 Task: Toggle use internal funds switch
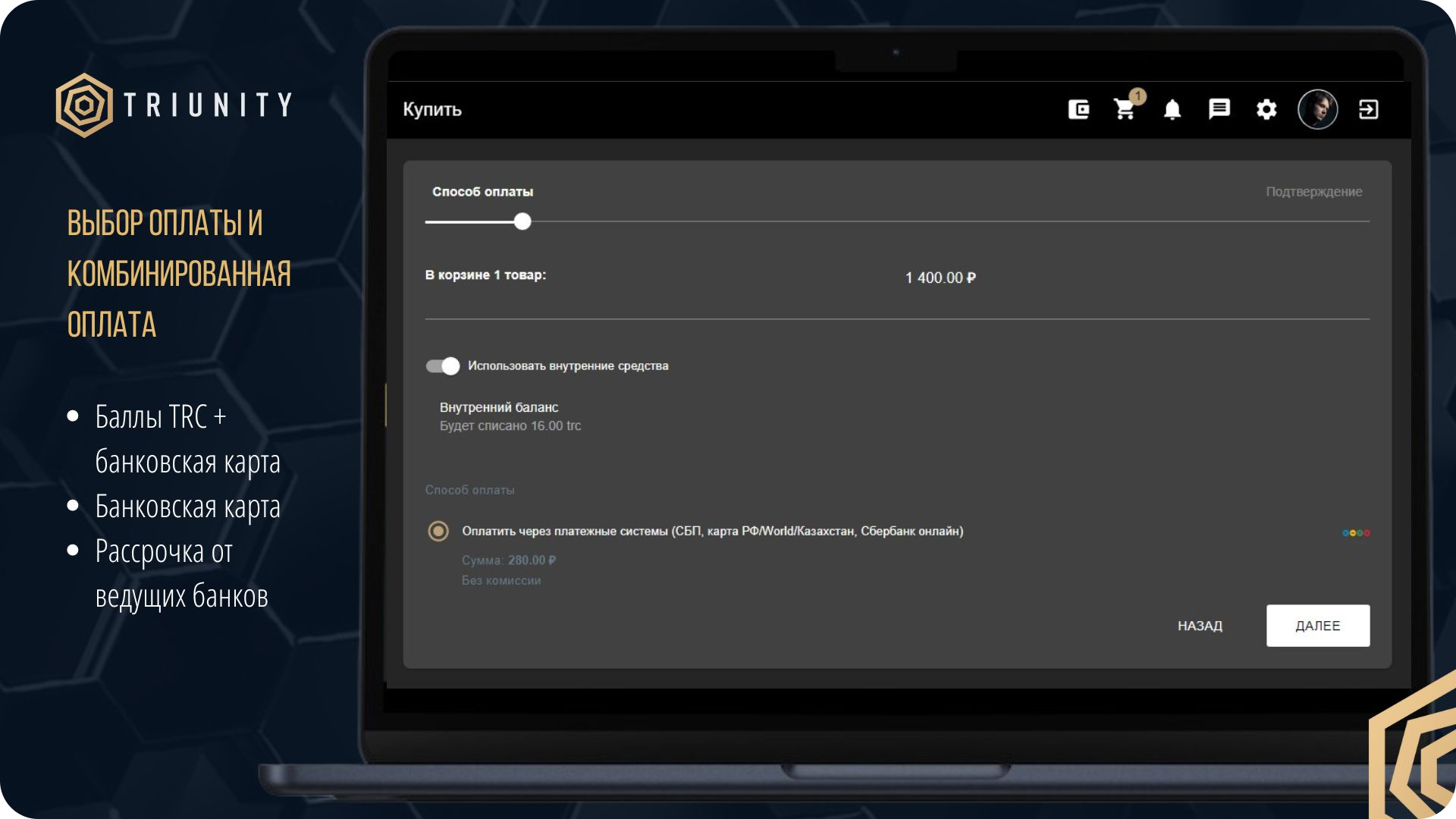pyautogui.click(x=443, y=366)
